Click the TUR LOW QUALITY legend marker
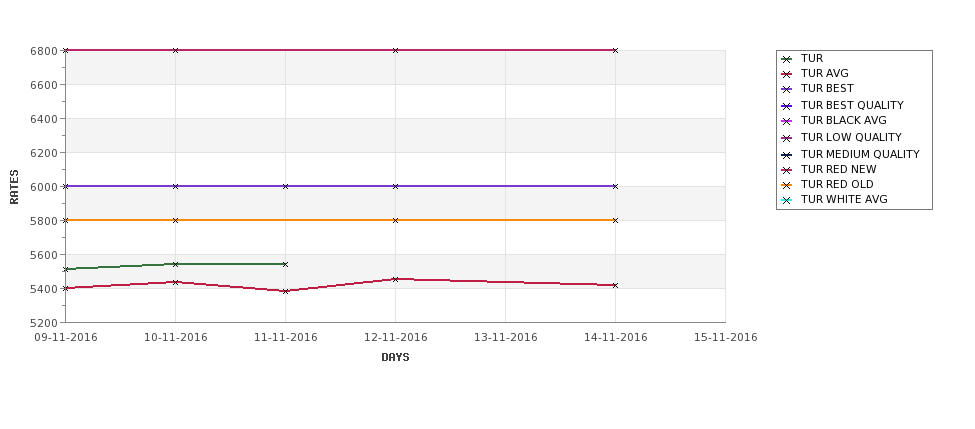The image size is (975, 429). pyautogui.click(x=787, y=138)
